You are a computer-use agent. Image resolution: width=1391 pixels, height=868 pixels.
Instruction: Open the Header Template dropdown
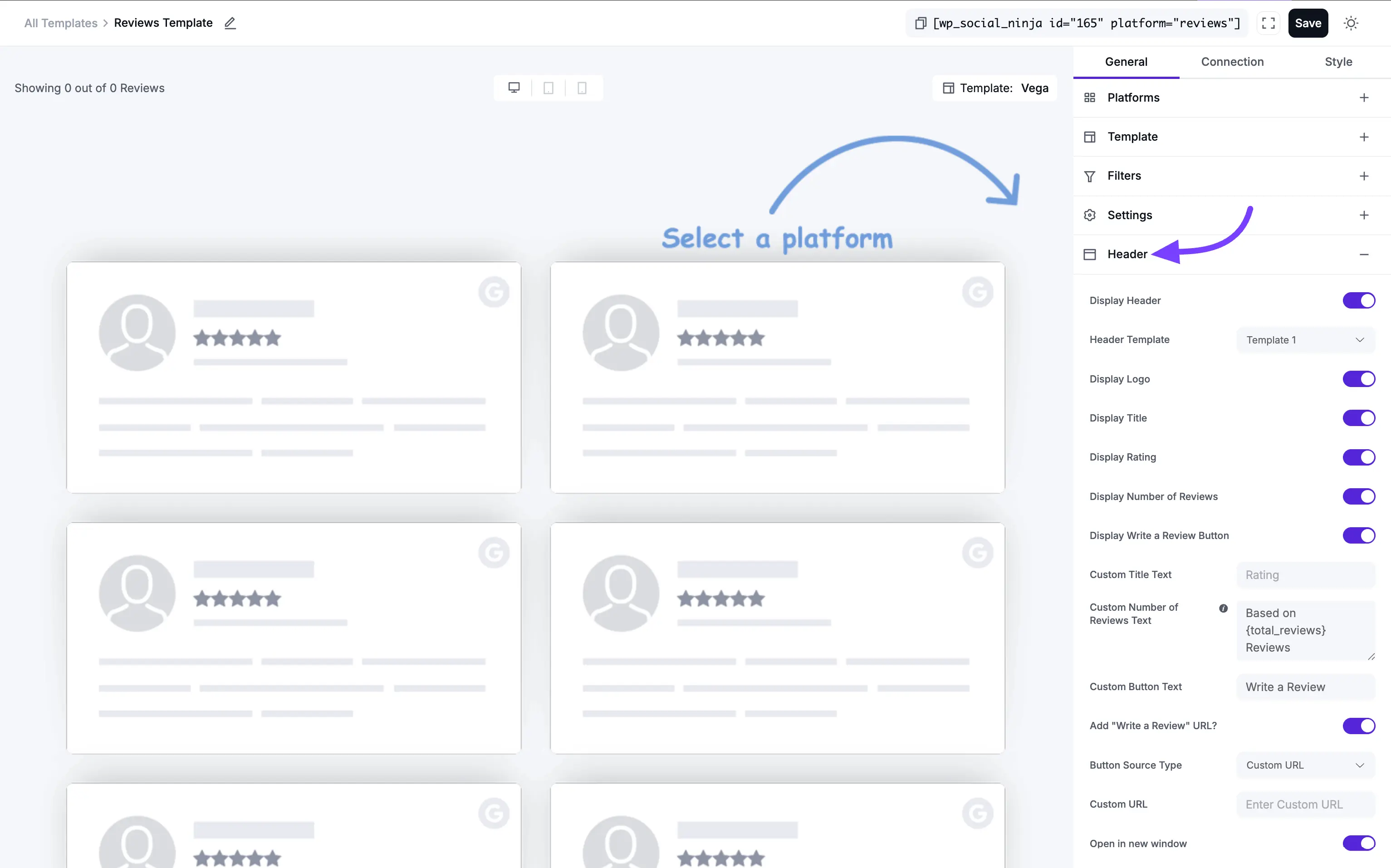[x=1306, y=339]
